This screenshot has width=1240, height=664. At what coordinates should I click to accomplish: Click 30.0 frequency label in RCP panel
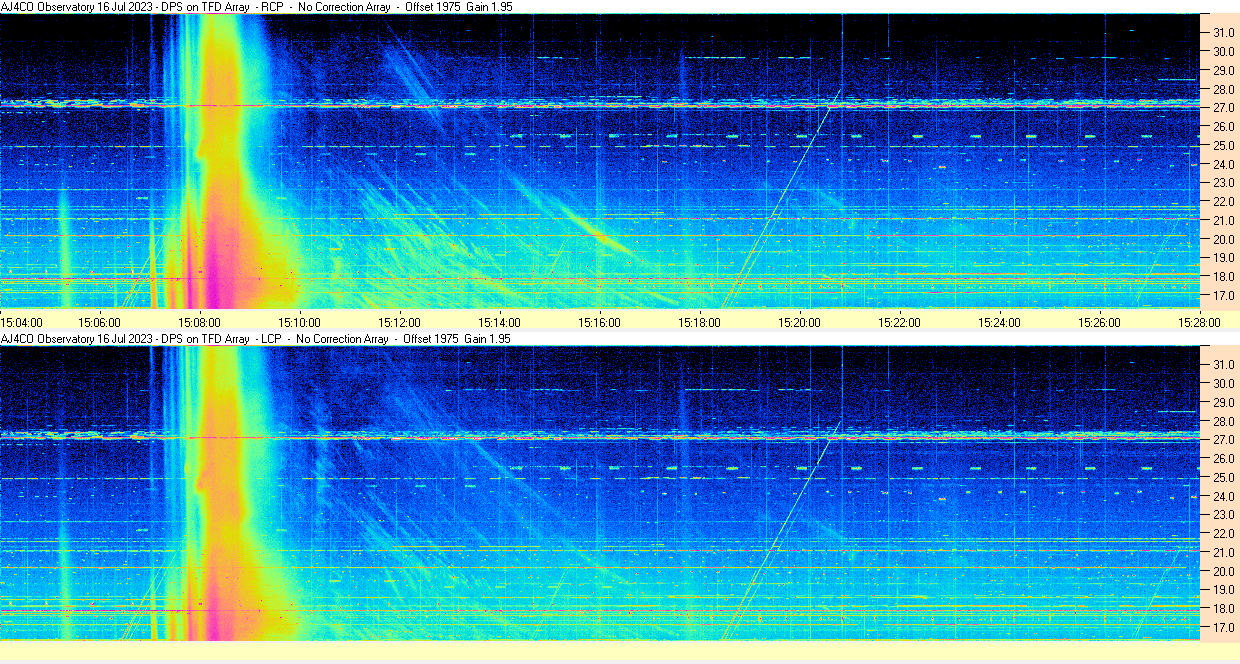coord(1224,51)
